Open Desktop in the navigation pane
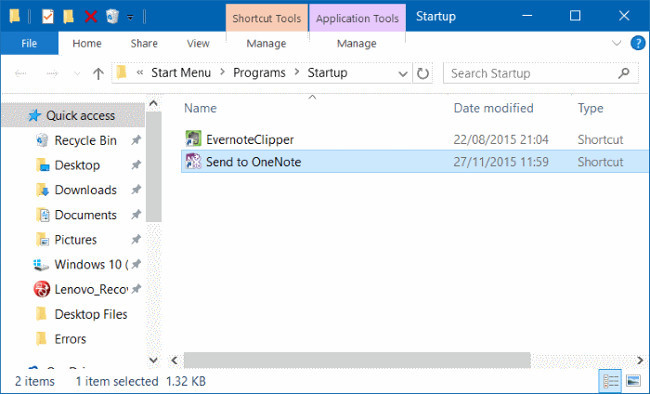This screenshot has width=650, height=394. (77, 165)
